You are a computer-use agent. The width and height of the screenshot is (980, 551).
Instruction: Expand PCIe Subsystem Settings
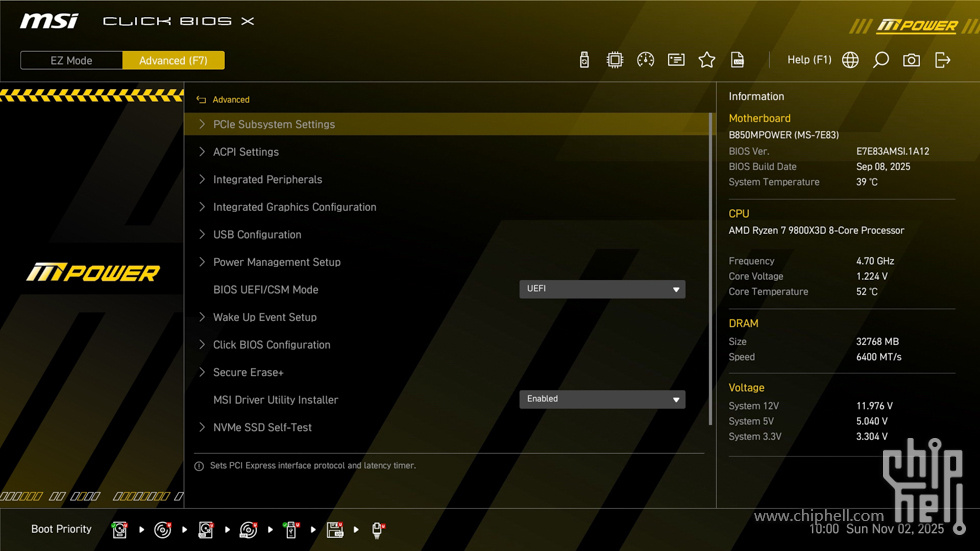tap(274, 125)
